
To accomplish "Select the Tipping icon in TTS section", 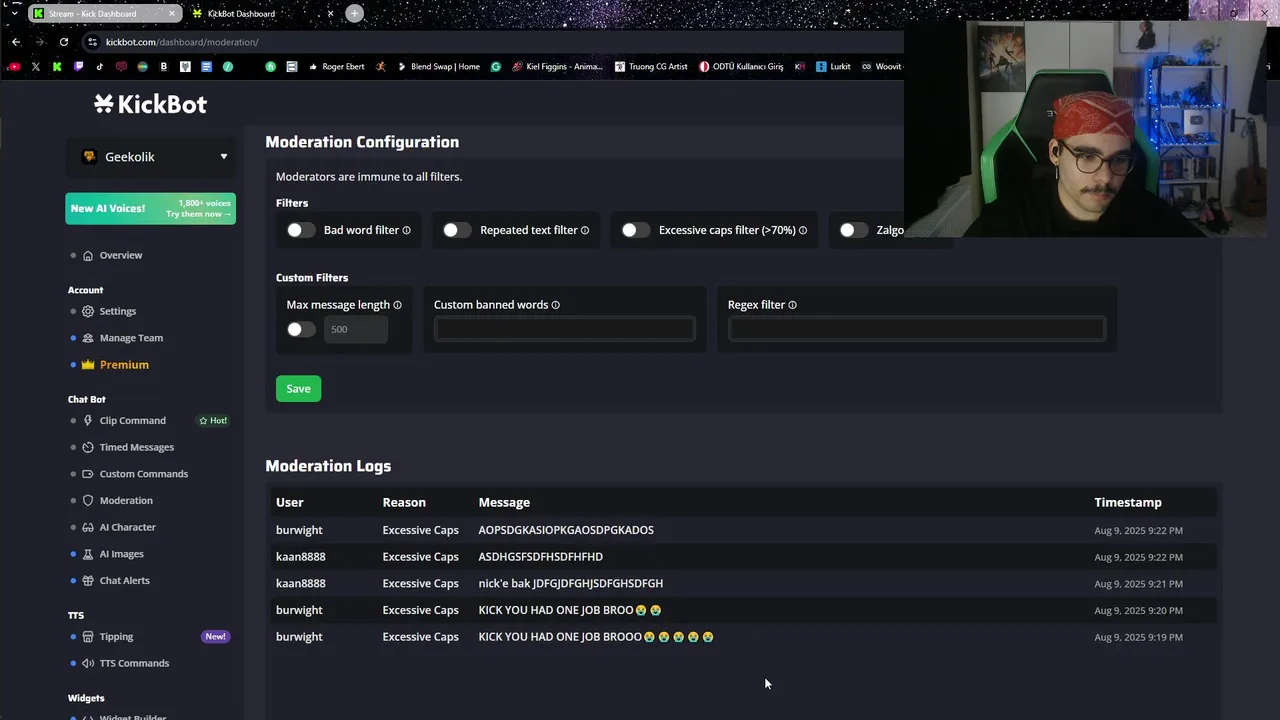I will (x=88, y=637).
